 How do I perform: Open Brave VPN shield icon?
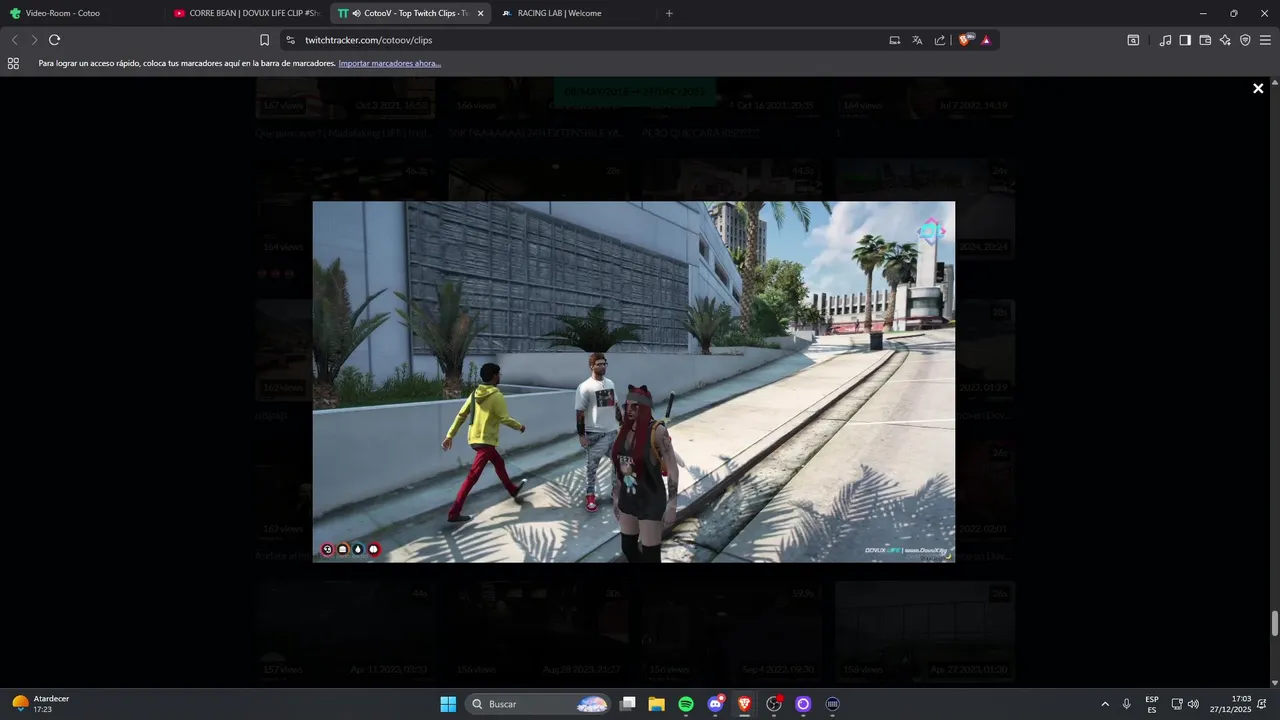pyautogui.click(x=1245, y=40)
